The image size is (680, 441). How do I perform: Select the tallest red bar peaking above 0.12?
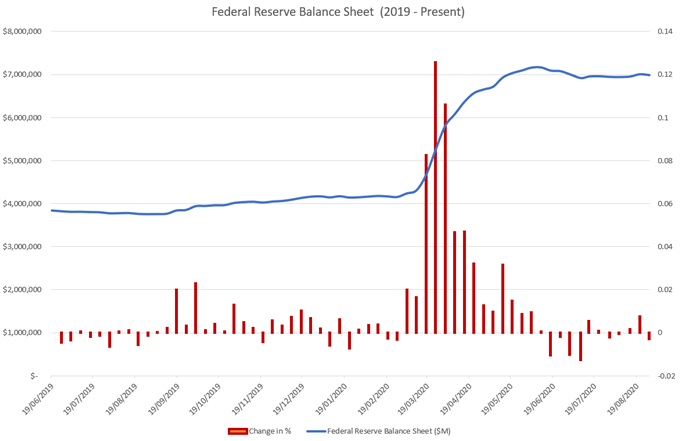pyautogui.click(x=435, y=197)
